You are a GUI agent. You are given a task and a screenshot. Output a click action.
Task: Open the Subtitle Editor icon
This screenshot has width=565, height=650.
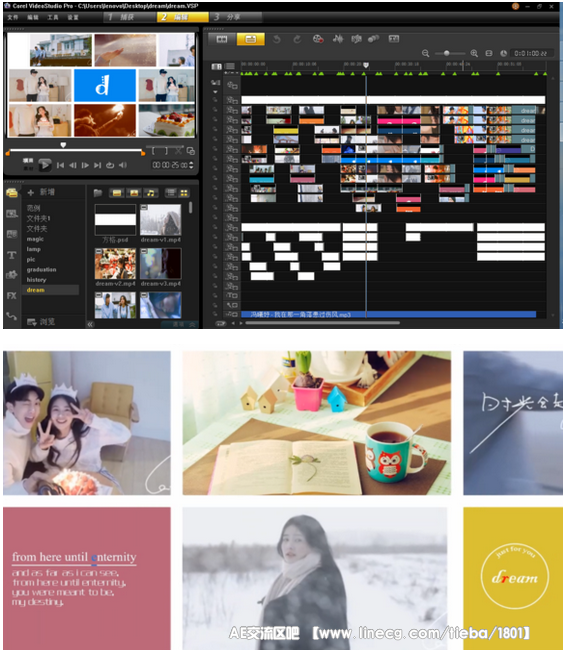pyautogui.click(x=393, y=39)
